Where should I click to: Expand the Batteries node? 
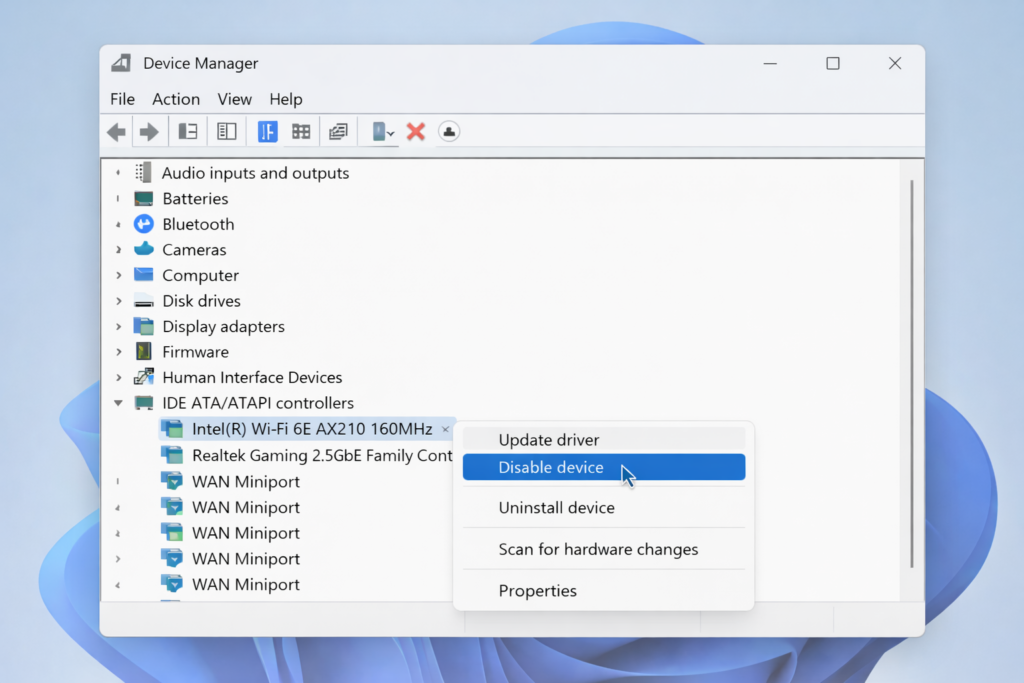118,199
